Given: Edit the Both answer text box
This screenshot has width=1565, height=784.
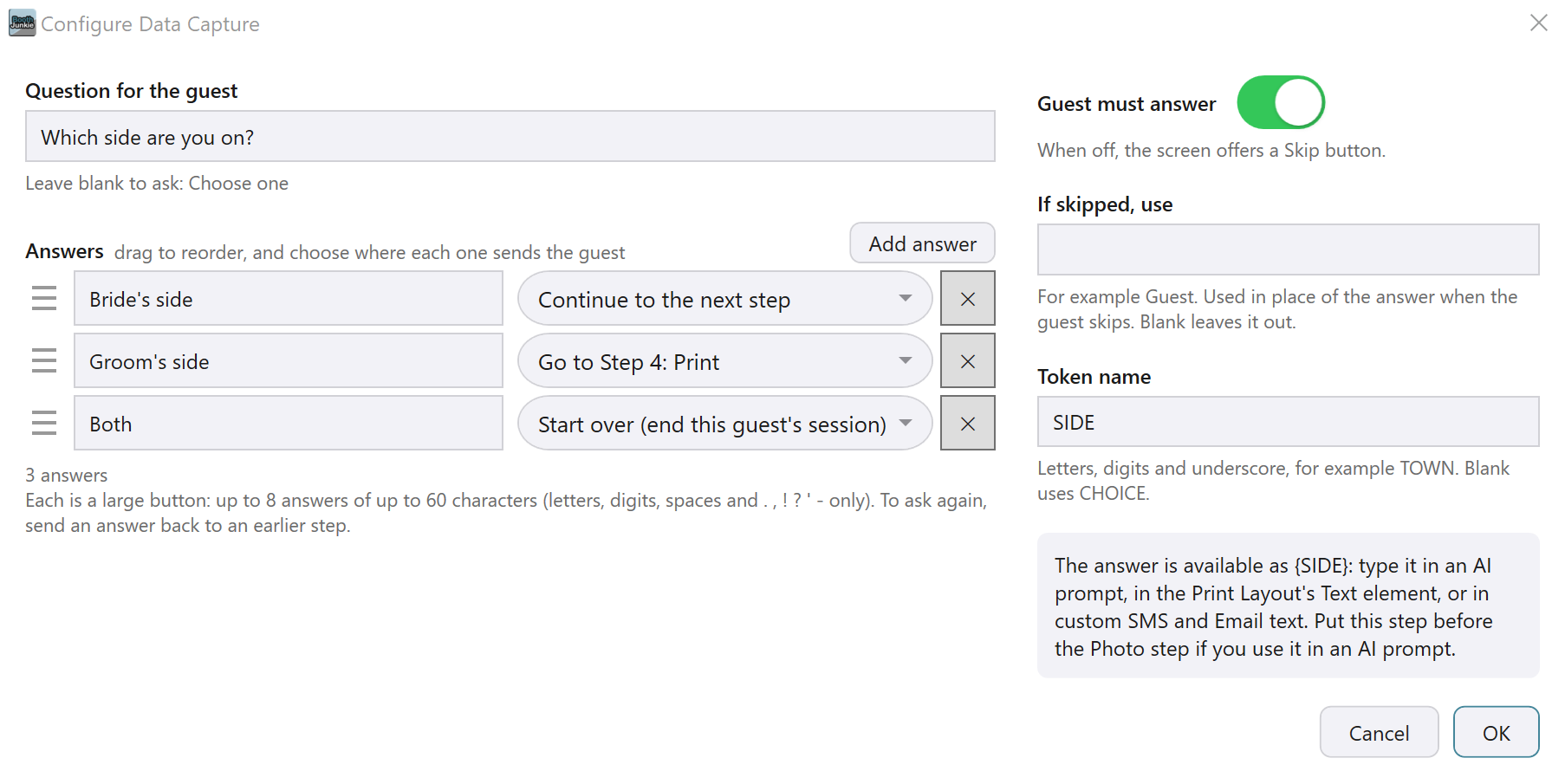Looking at the screenshot, I should tap(289, 424).
